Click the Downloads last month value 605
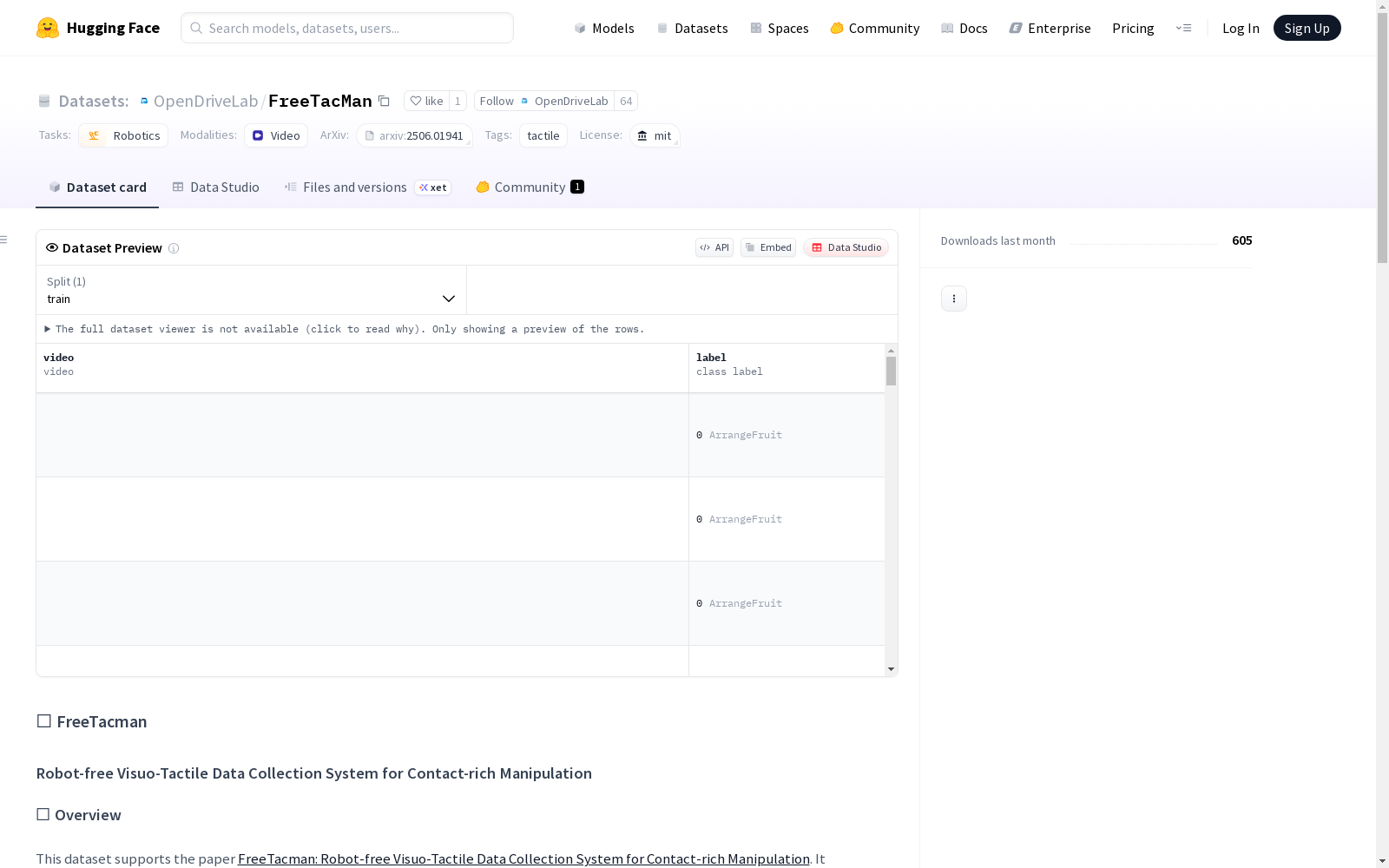Image resolution: width=1389 pixels, height=868 pixels. (x=1242, y=240)
